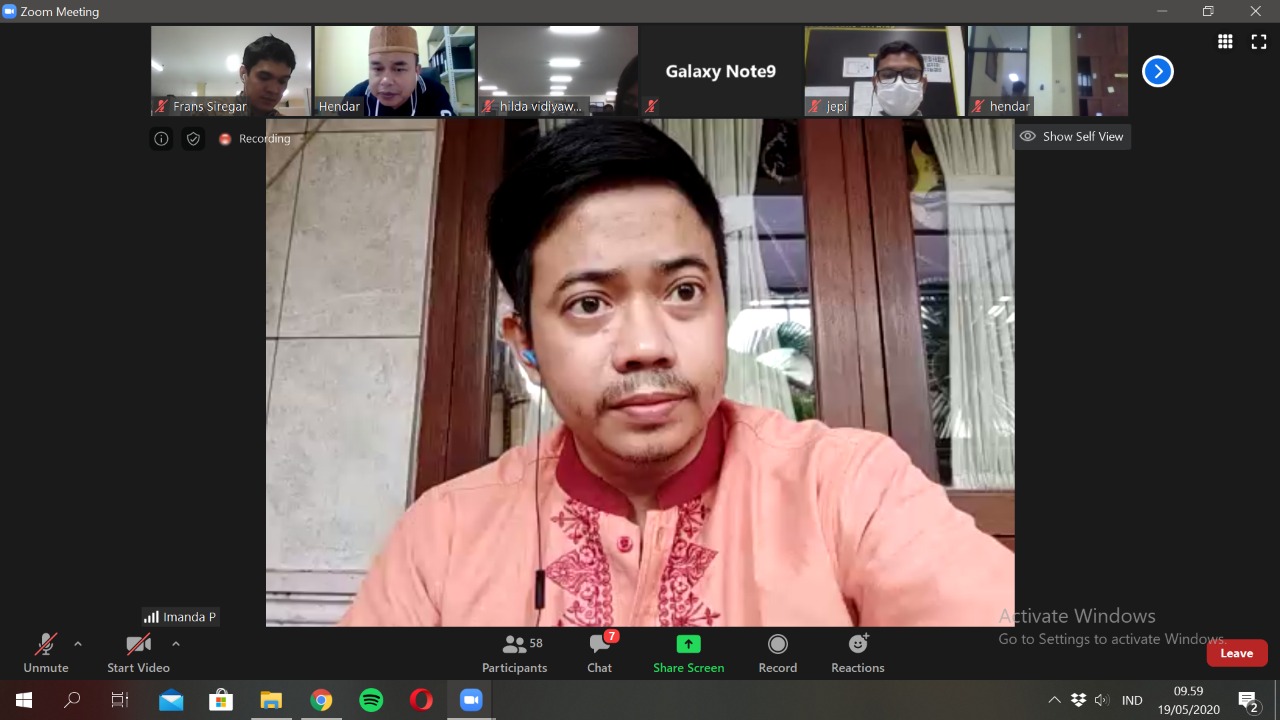Open the meeting information icon
Screen dimensions: 1280x720
pyautogui.click(x=161, y=139)
